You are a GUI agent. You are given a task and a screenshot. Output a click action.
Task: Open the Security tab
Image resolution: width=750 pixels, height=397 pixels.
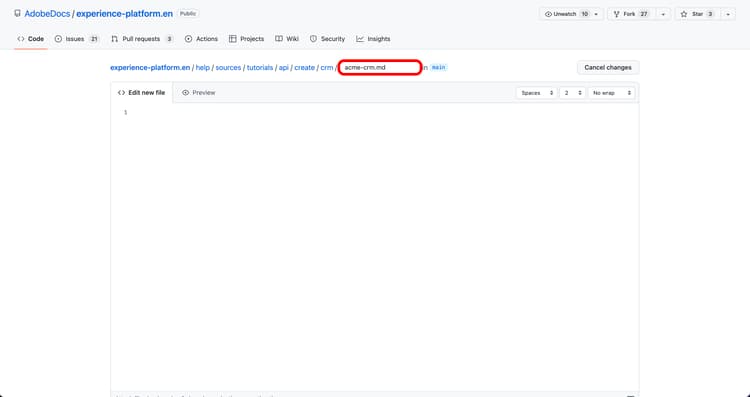click(327, 39)
